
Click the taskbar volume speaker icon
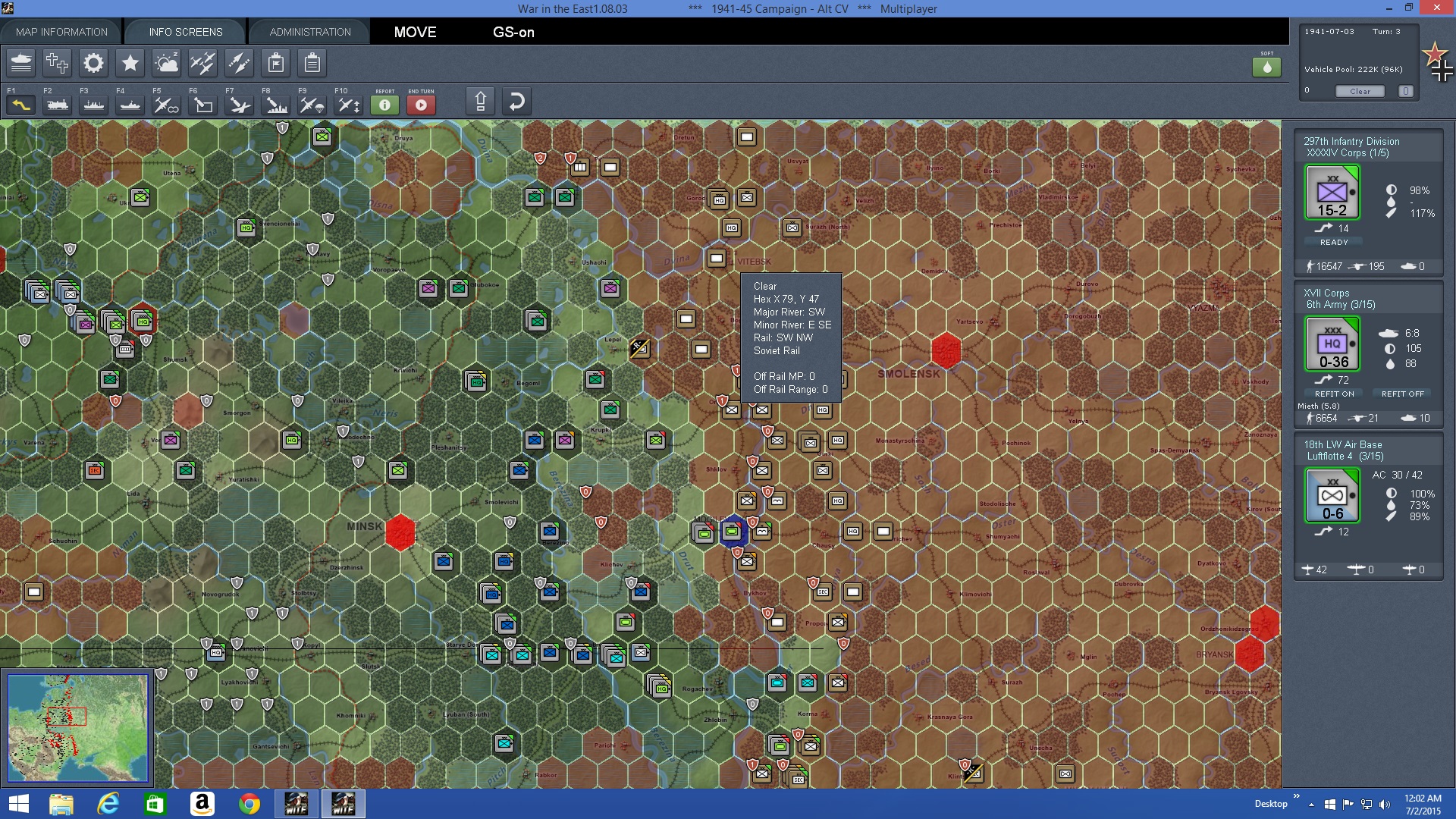[x=1385, y=805]
